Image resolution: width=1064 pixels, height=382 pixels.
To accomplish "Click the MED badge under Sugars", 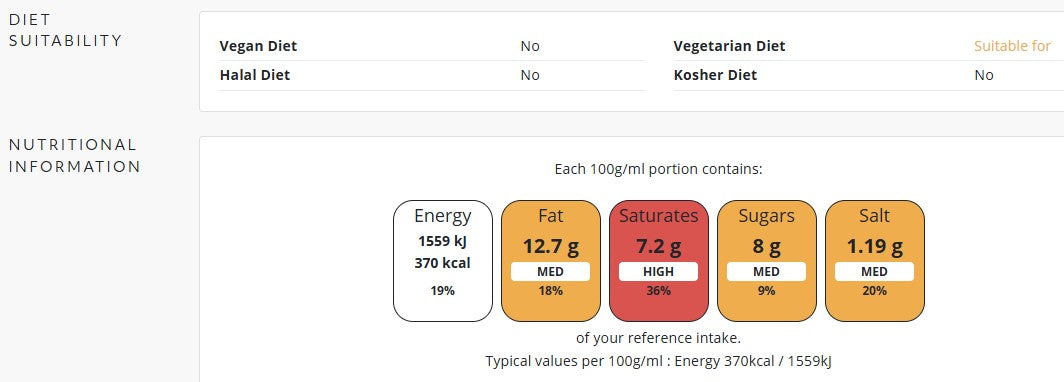I will click(x=766, y=271).
